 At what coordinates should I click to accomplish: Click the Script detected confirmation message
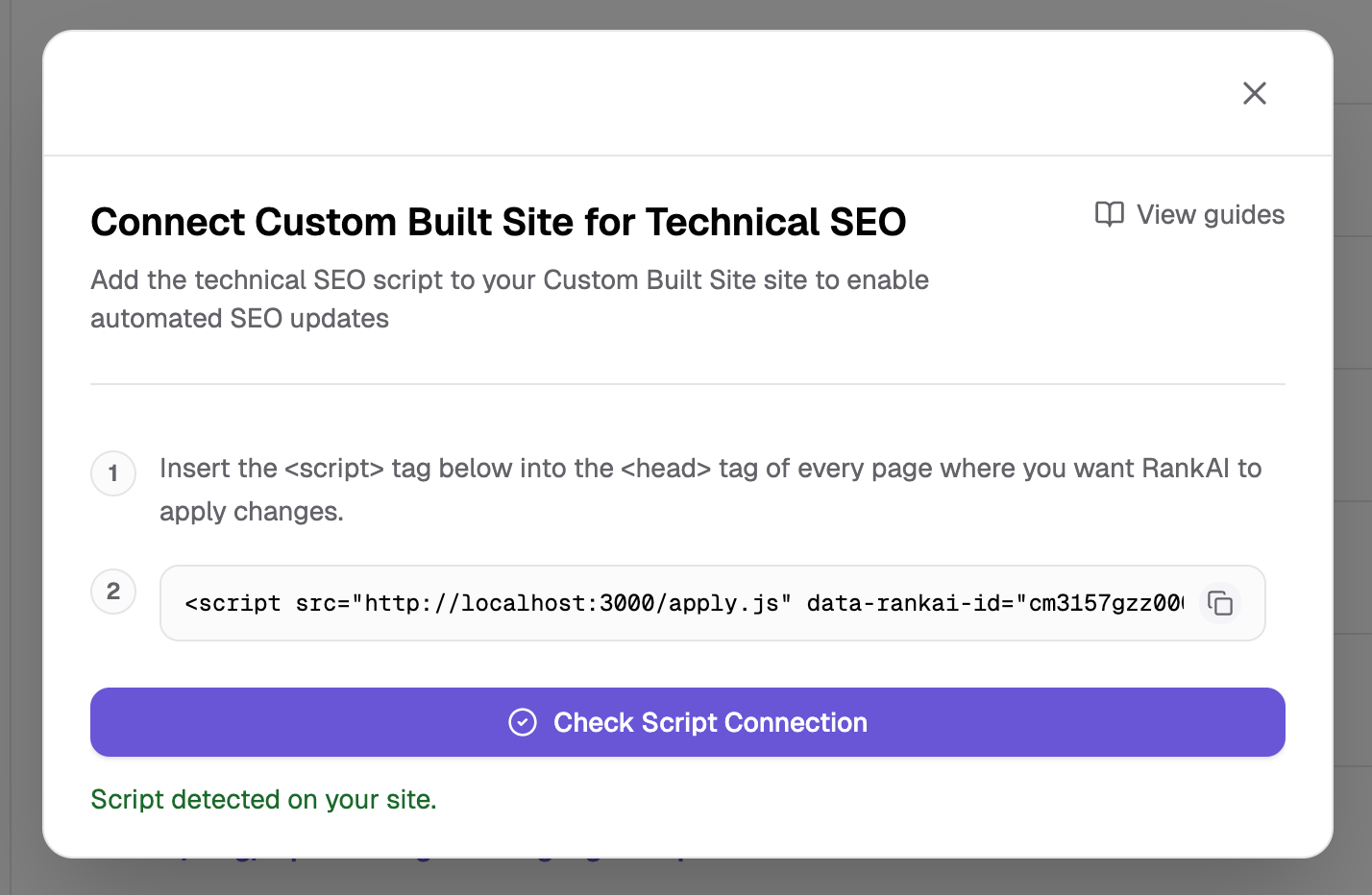pyautogui.click(x=263, y=799)
